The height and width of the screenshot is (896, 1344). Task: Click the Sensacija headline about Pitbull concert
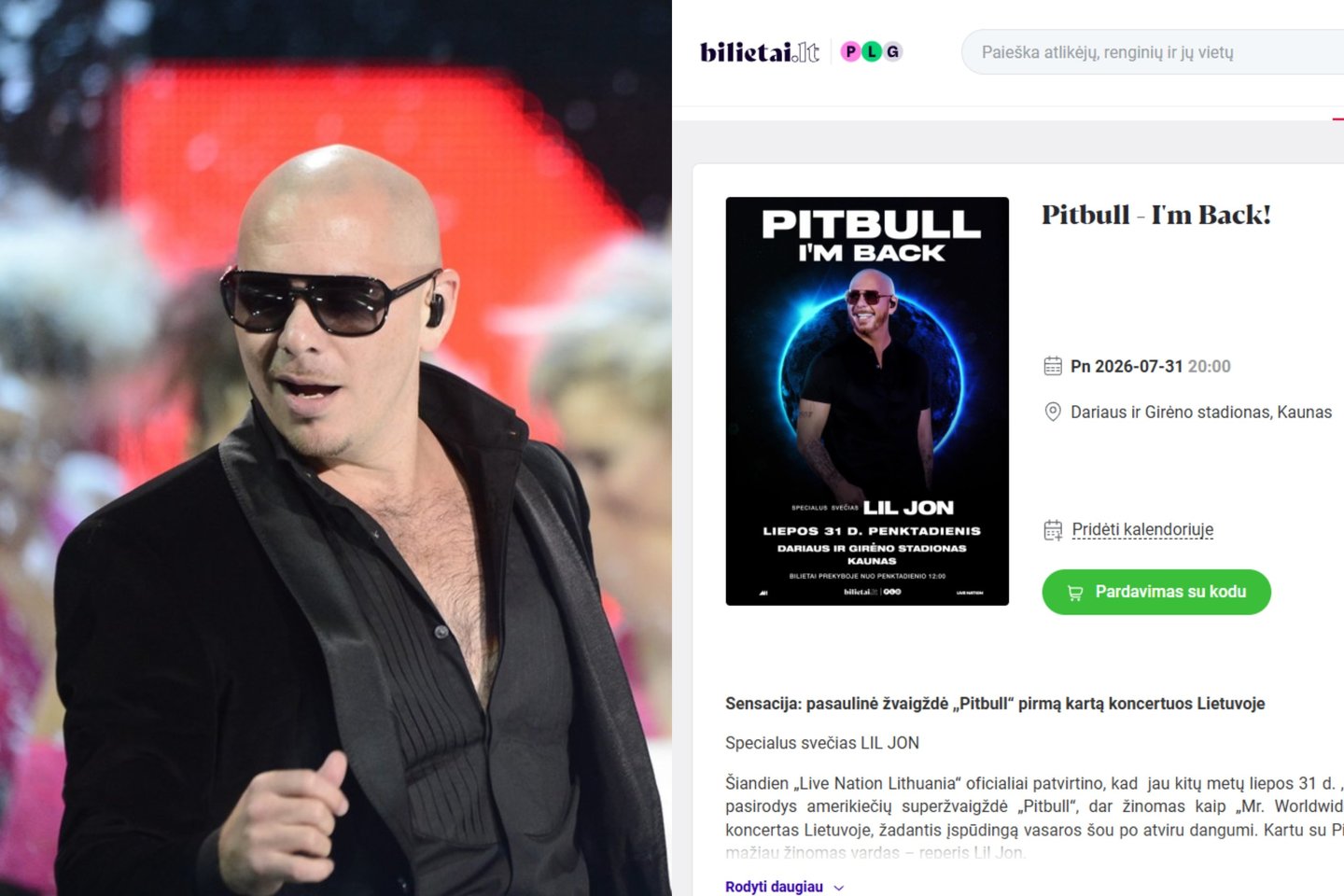pos(995,704)
